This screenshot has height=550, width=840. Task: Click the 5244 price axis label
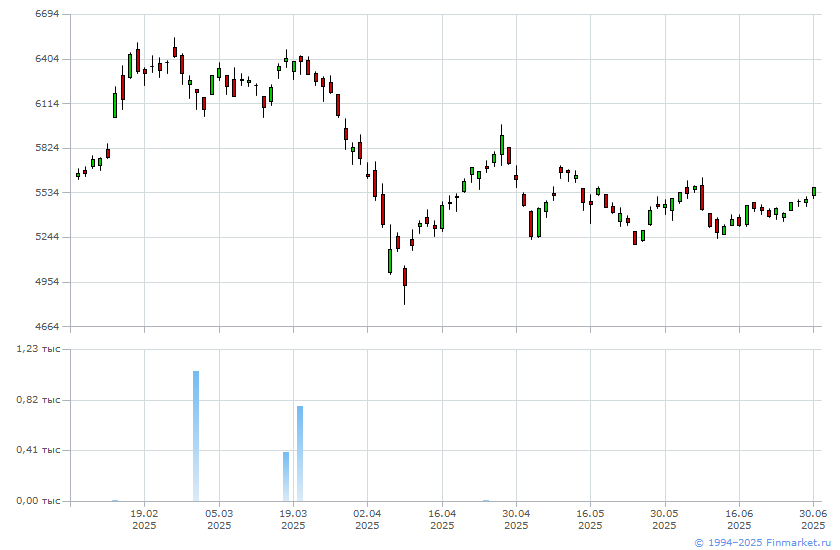47,237
